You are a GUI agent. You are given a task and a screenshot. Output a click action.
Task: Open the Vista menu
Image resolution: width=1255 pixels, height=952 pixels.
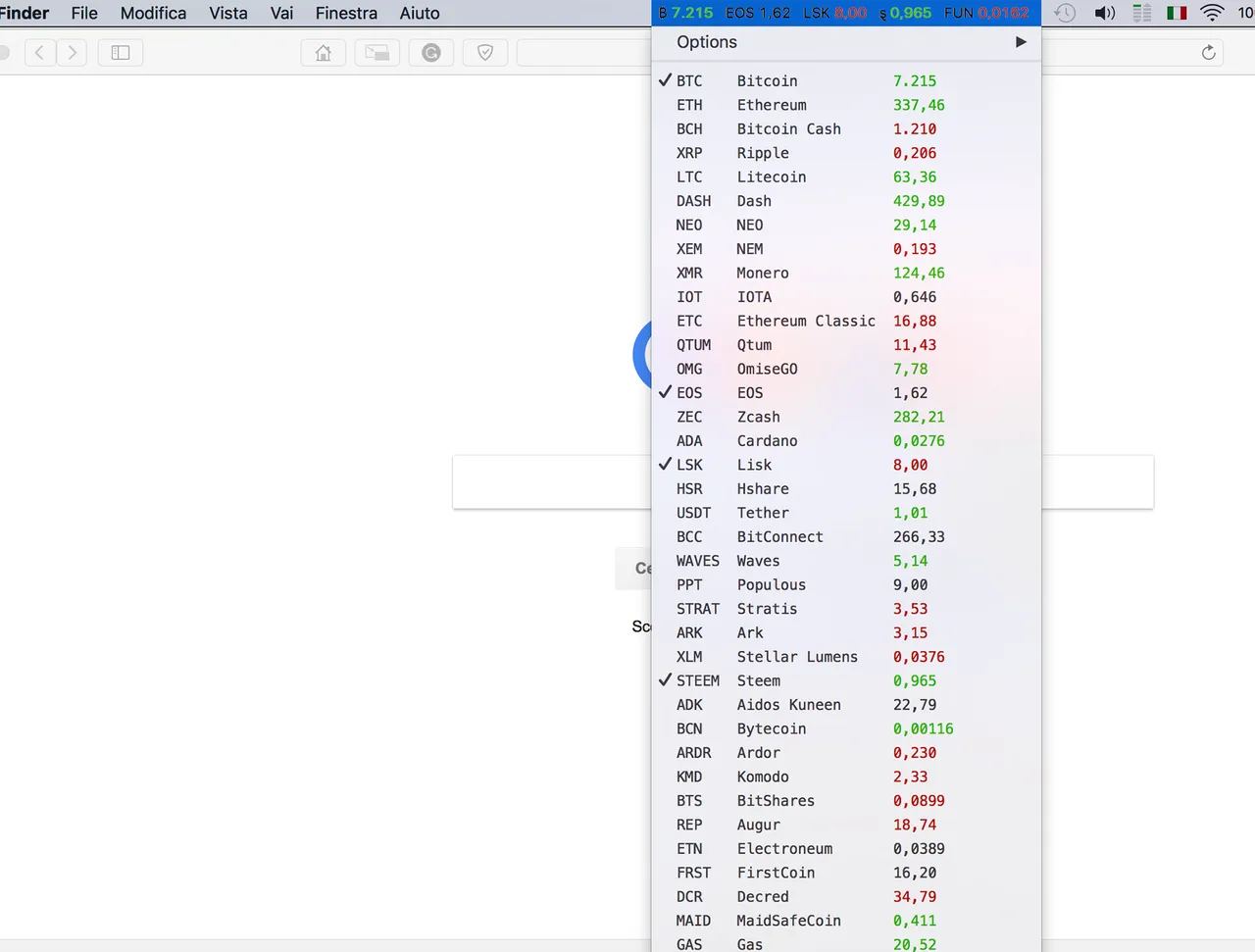pos(228,13)
